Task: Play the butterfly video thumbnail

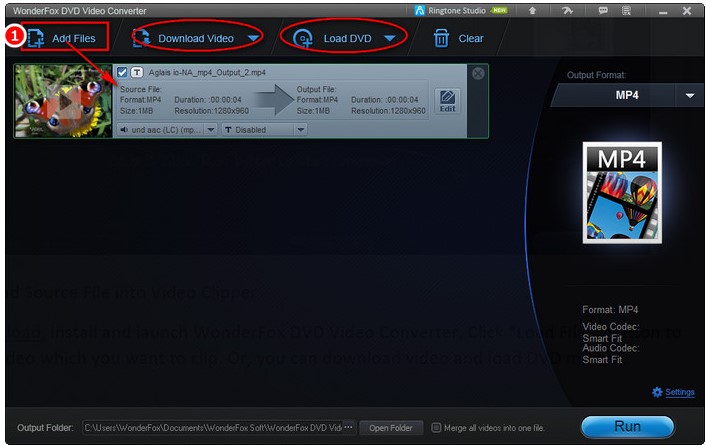Action: point(63,101)
